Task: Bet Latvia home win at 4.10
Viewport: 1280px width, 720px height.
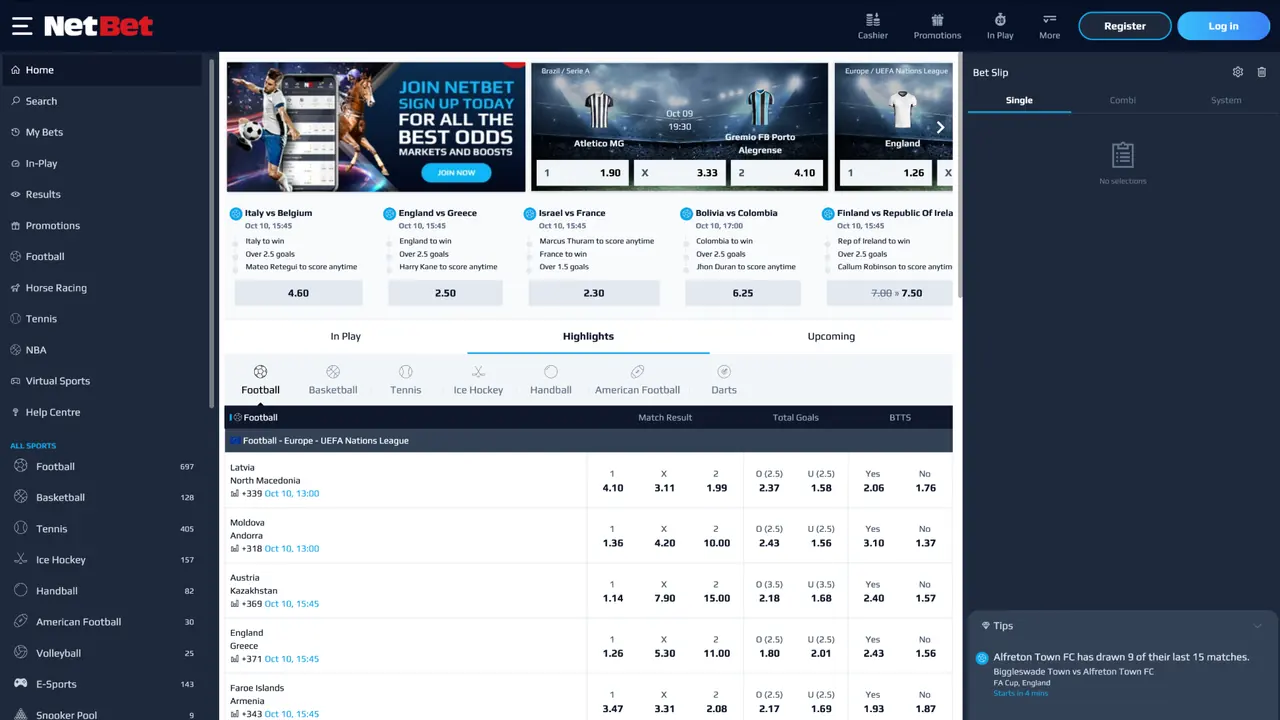Action: (612, 481)
